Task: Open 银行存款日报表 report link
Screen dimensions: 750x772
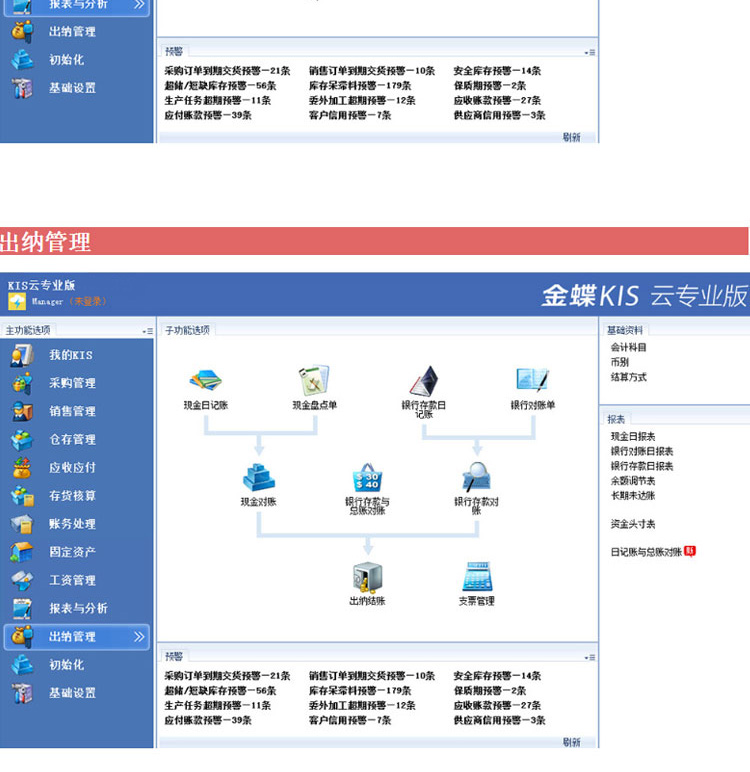Action: [x=642, y=466]
